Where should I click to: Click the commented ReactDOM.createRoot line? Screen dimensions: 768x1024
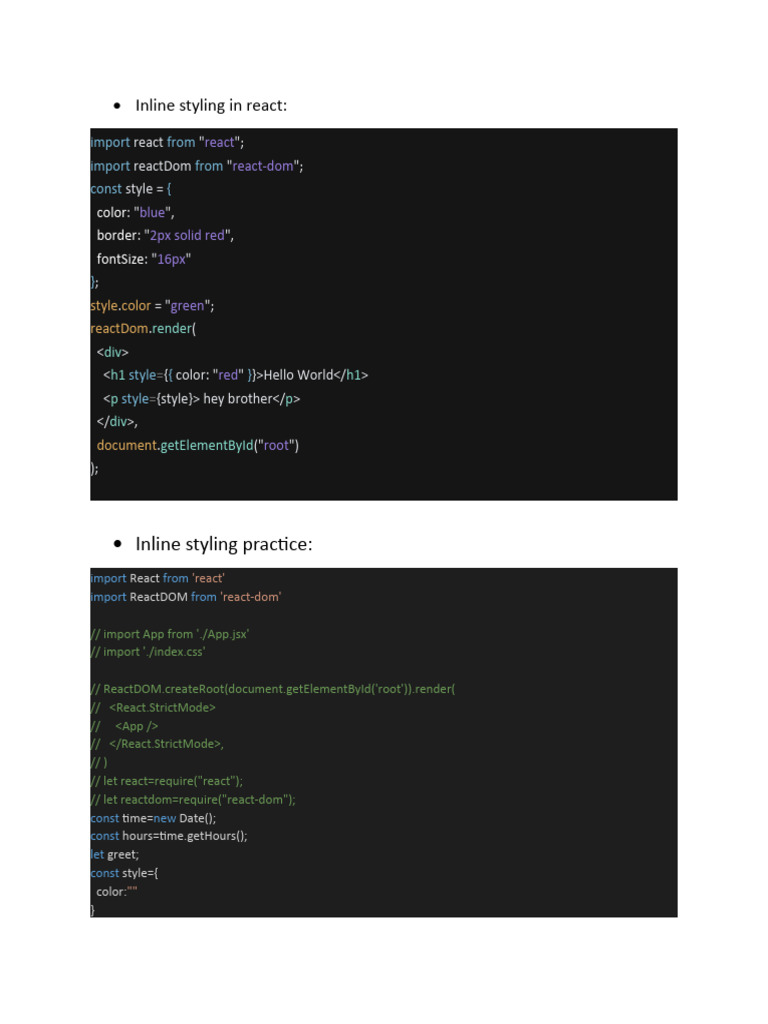(272, 689)
